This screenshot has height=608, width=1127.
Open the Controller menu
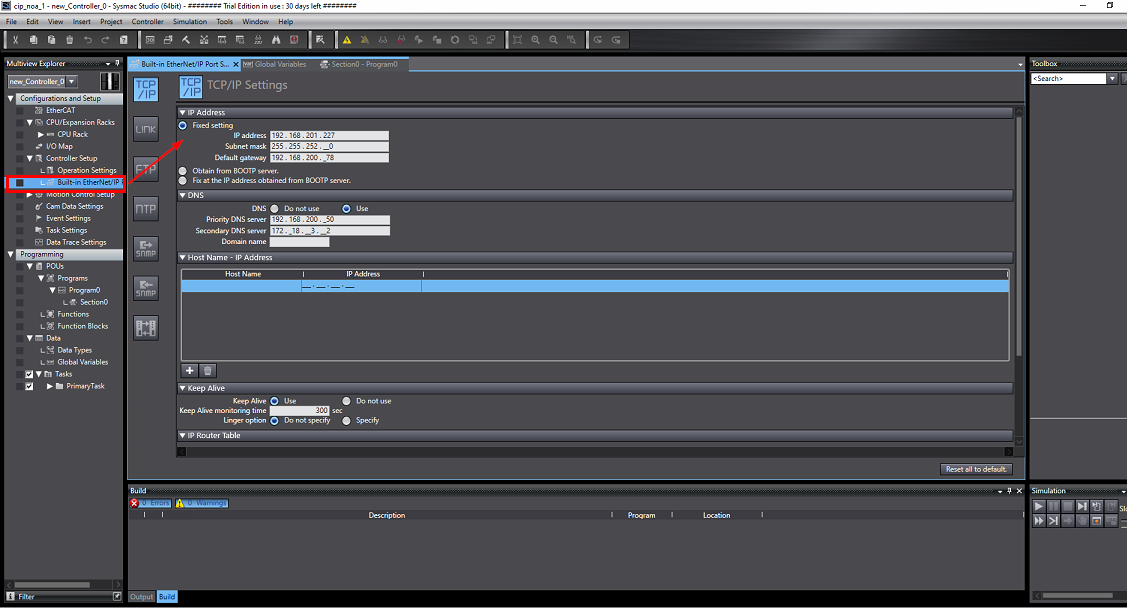point(148,20)
